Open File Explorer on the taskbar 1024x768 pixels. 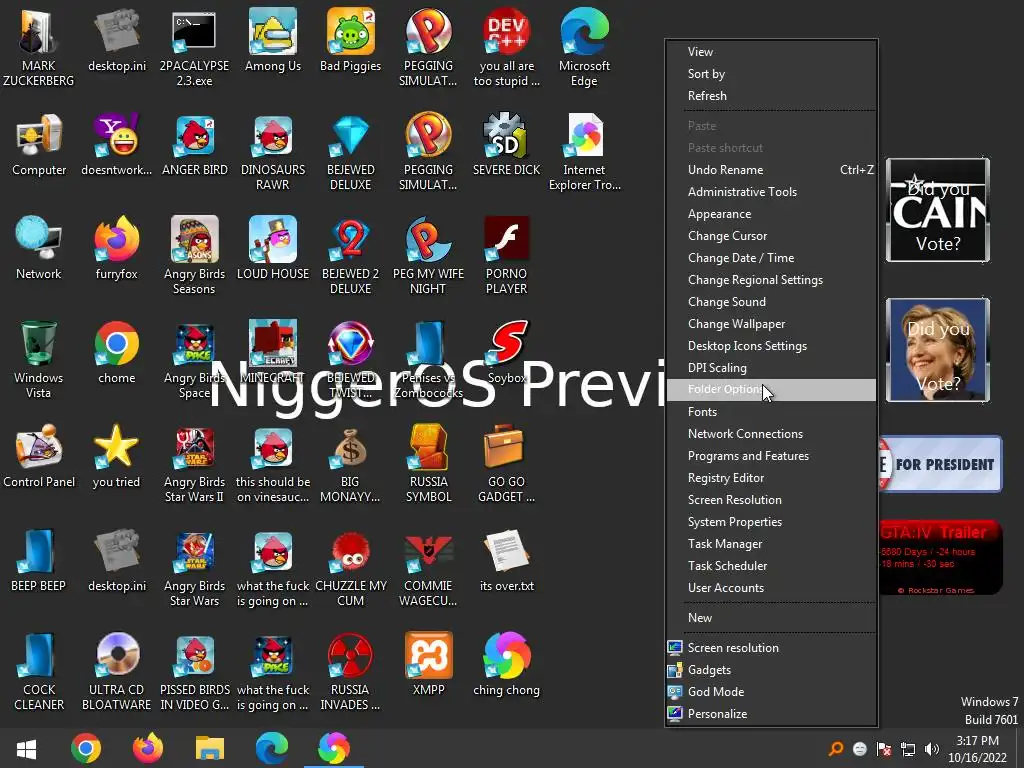[x=210, y=748]
